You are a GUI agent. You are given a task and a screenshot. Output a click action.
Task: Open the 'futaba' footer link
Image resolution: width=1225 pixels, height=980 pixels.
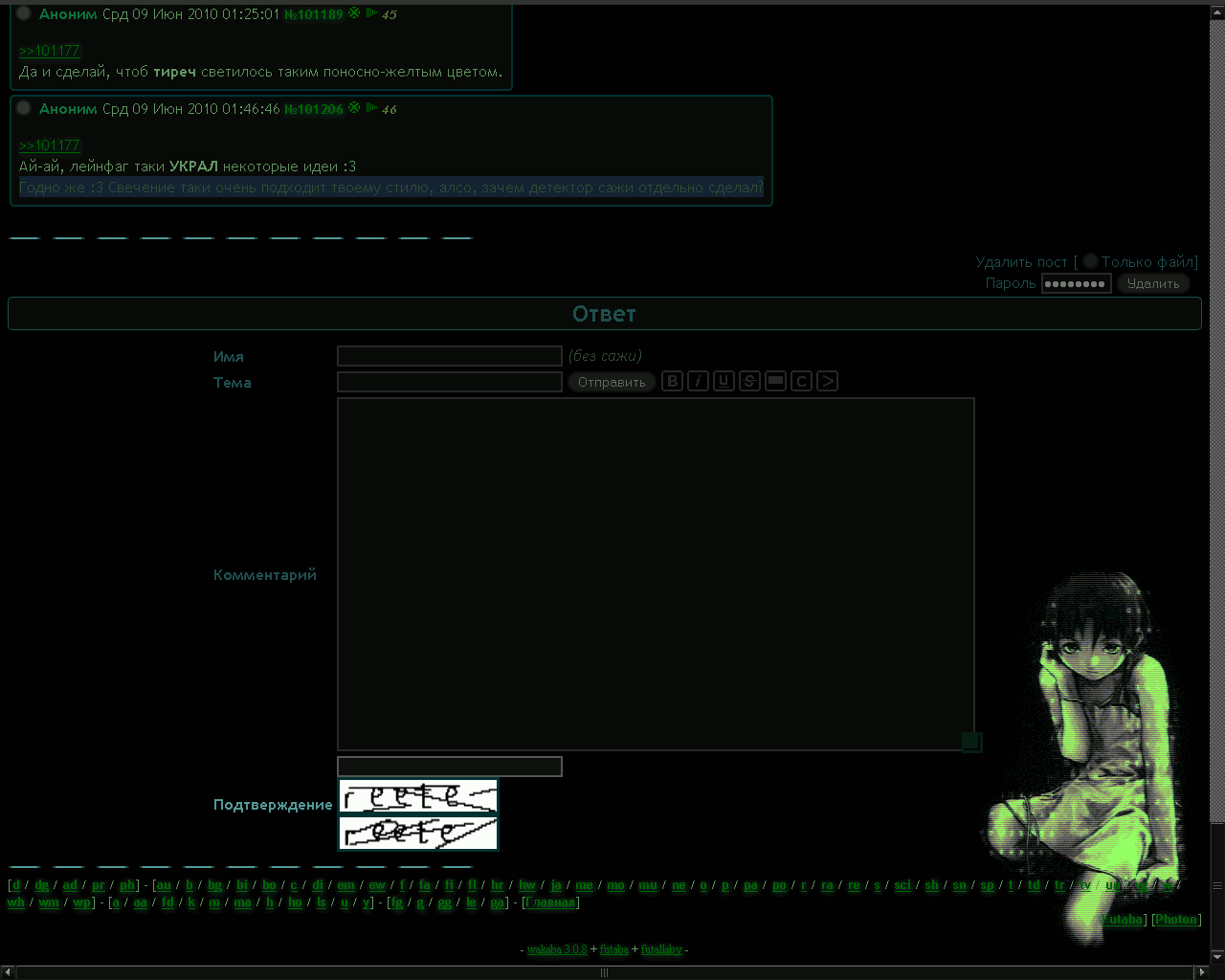[x=614, y=949]
